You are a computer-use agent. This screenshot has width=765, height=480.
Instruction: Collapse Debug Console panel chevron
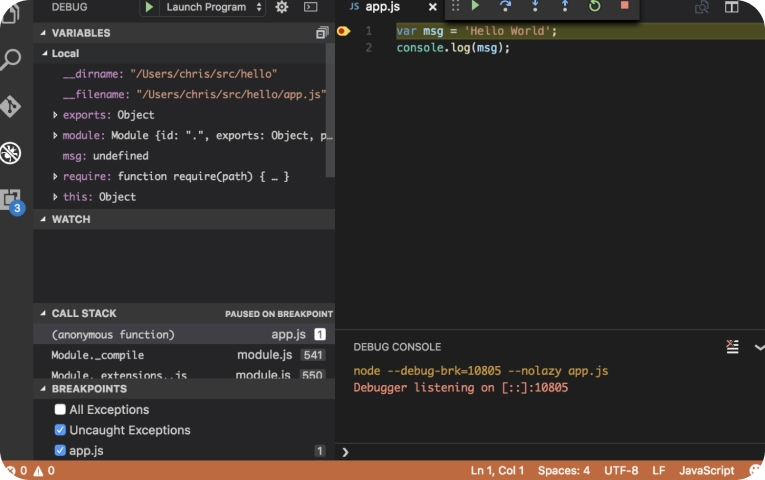pyautogui.click(x=759, y=347)
